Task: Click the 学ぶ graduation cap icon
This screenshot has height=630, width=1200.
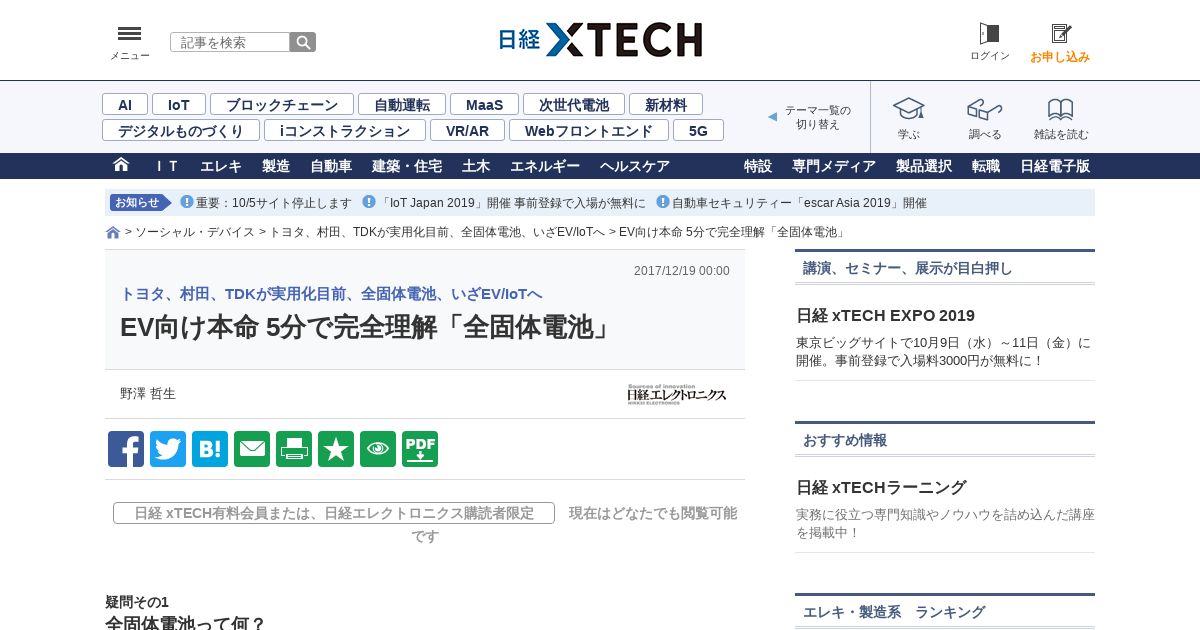Action: pyautogui.click(x=909, y=109)
